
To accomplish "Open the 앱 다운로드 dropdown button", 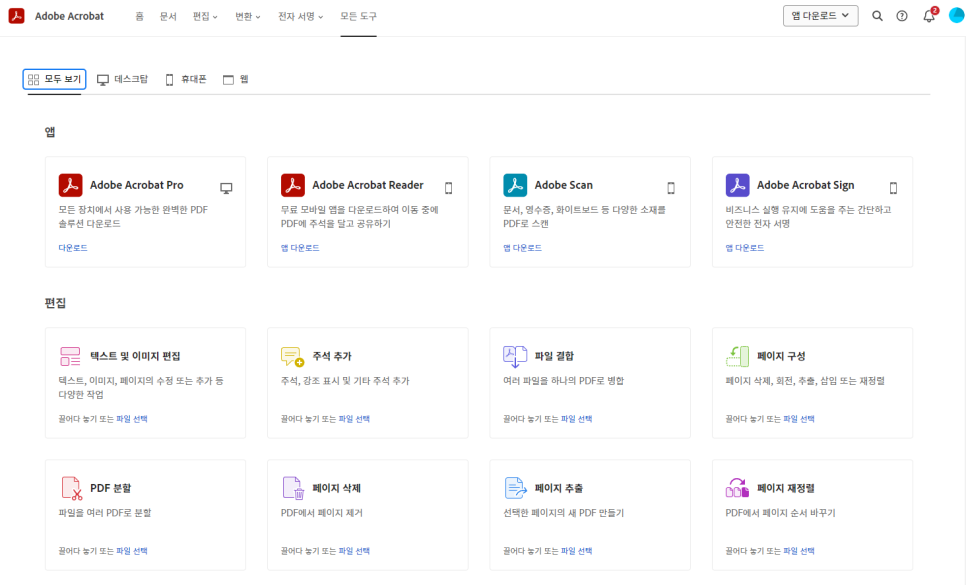I will 821,16.
